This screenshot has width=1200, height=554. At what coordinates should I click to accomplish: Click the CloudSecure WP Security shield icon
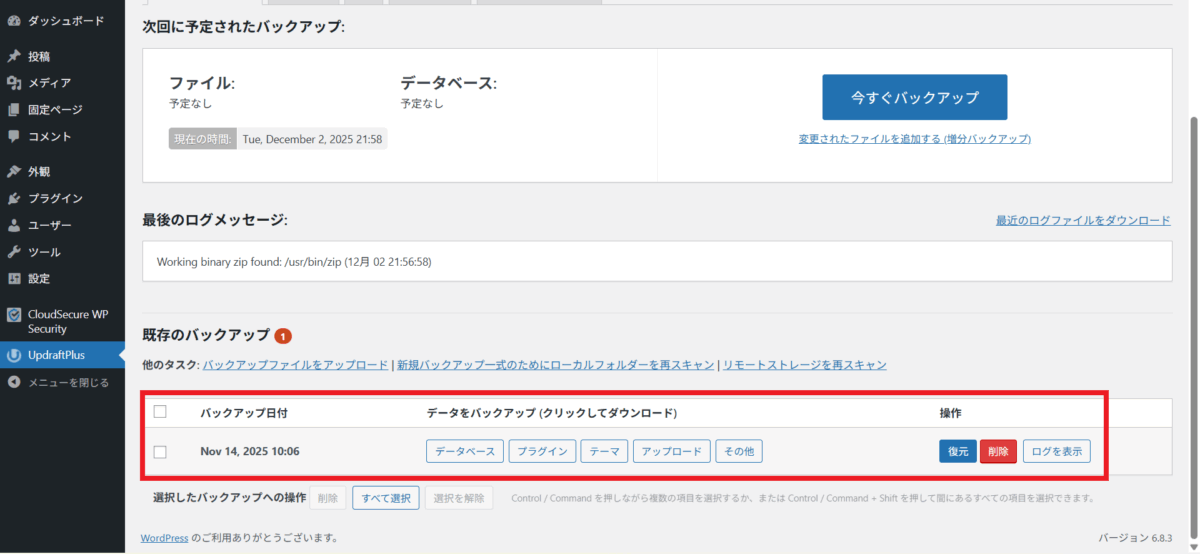pos(14,314)
